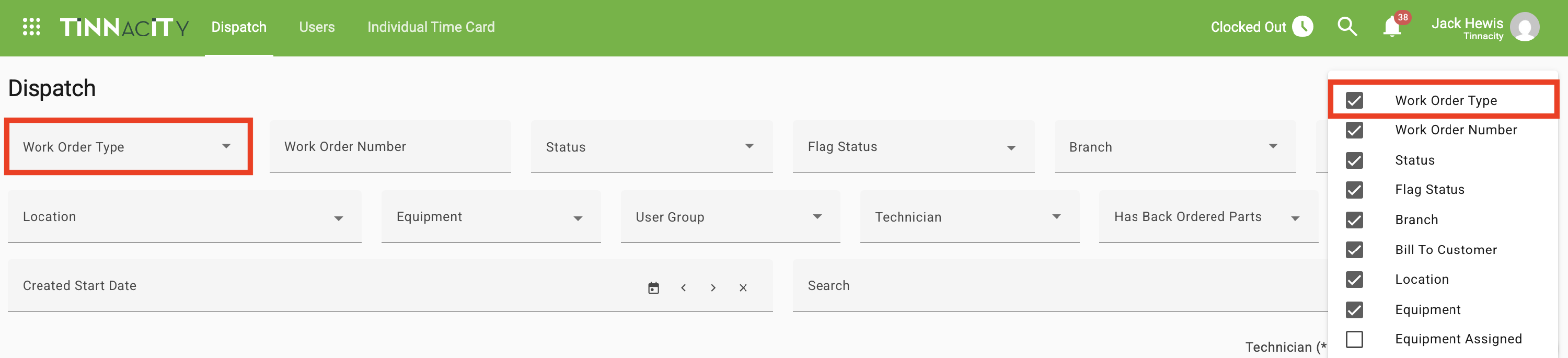Image resolution: width=1568 pixels, height=358 pixels.
Task: Open Jack Hewis profile avatar
Action: (x=1525, y=27)
